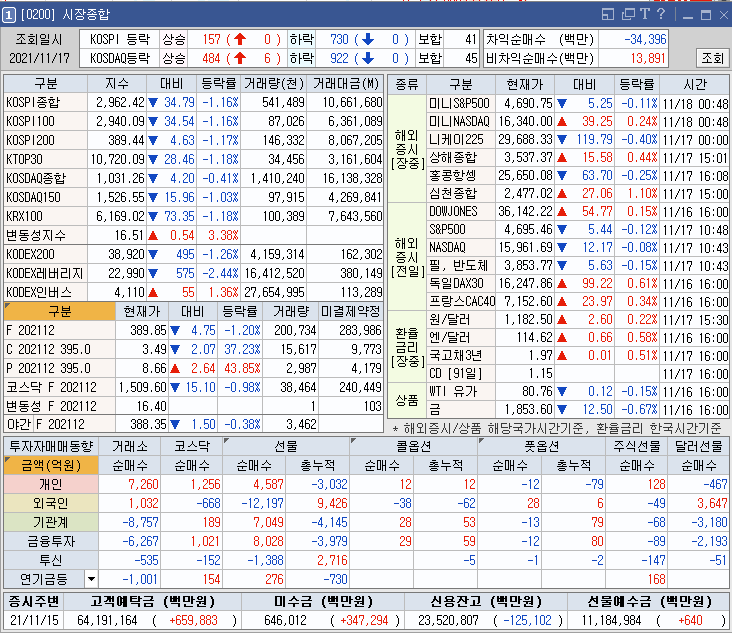
Task: Select the 변동성지수 row label
Action: click(45, 235)
